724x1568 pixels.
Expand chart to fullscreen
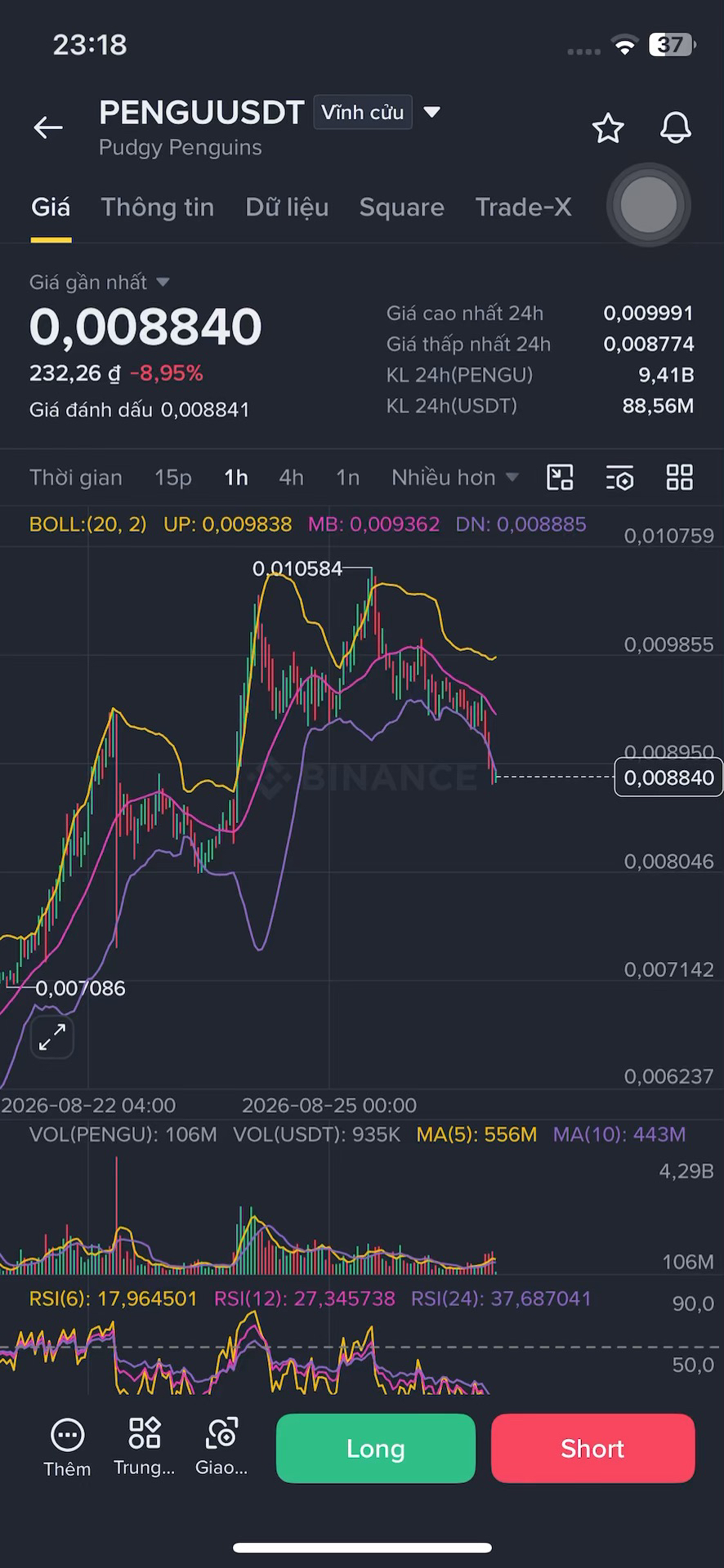coord(52,1037)
